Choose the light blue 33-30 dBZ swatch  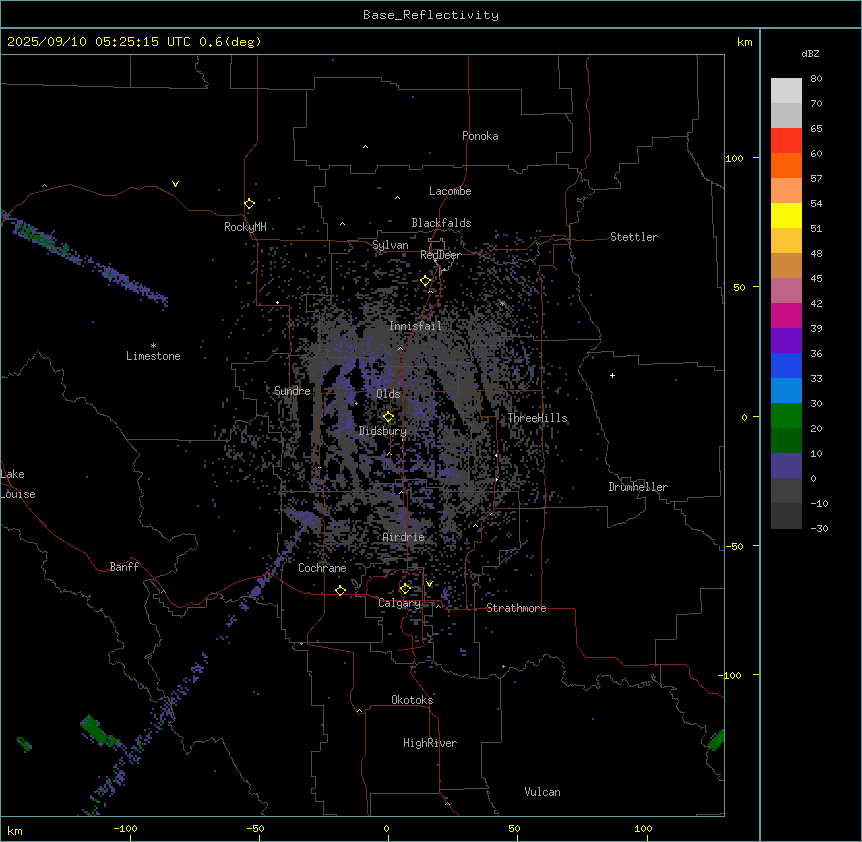tap(786, 390)
